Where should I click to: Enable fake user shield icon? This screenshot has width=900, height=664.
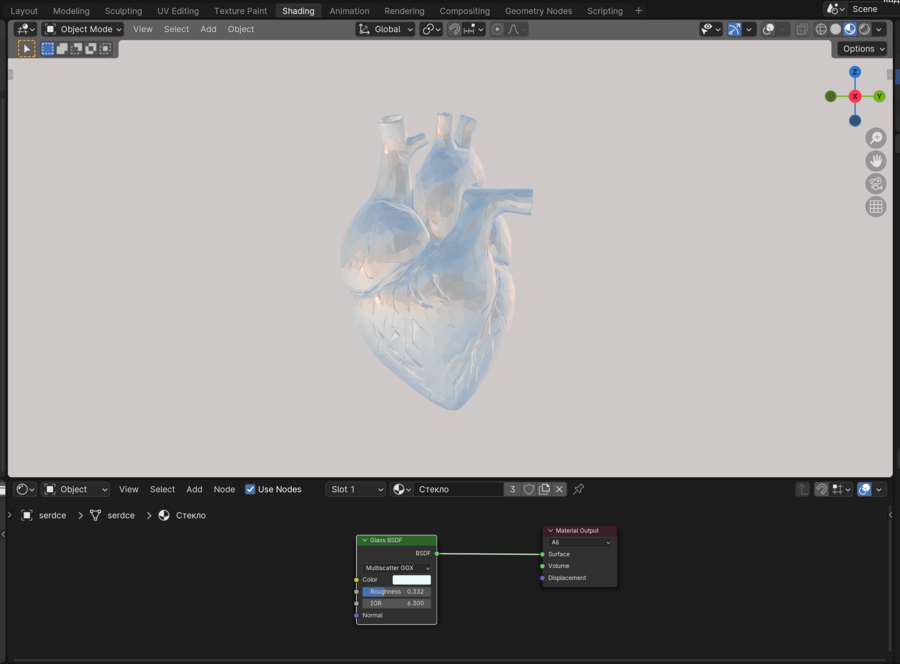click(x=529, y=489)
